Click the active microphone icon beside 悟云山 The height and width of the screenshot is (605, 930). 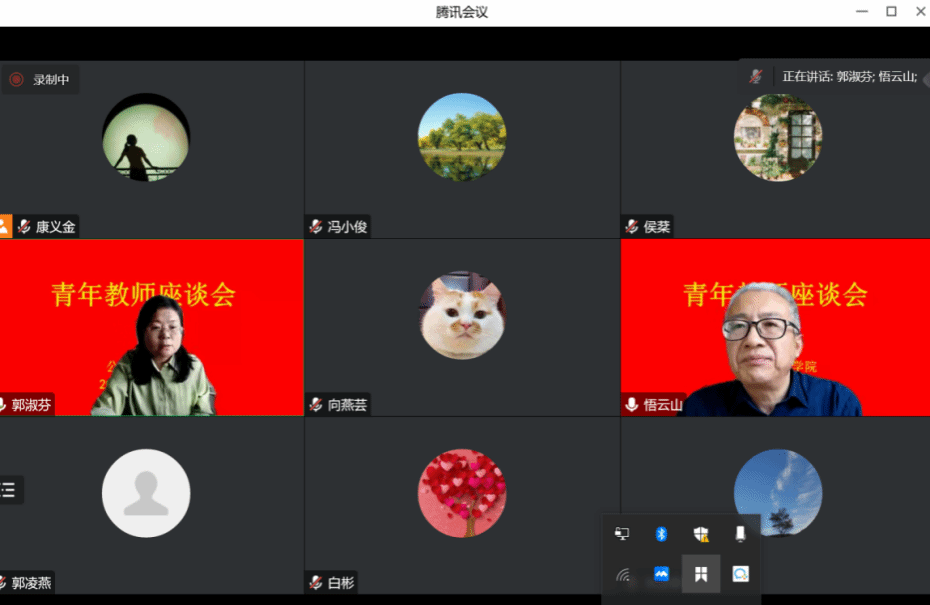point(632,405)
